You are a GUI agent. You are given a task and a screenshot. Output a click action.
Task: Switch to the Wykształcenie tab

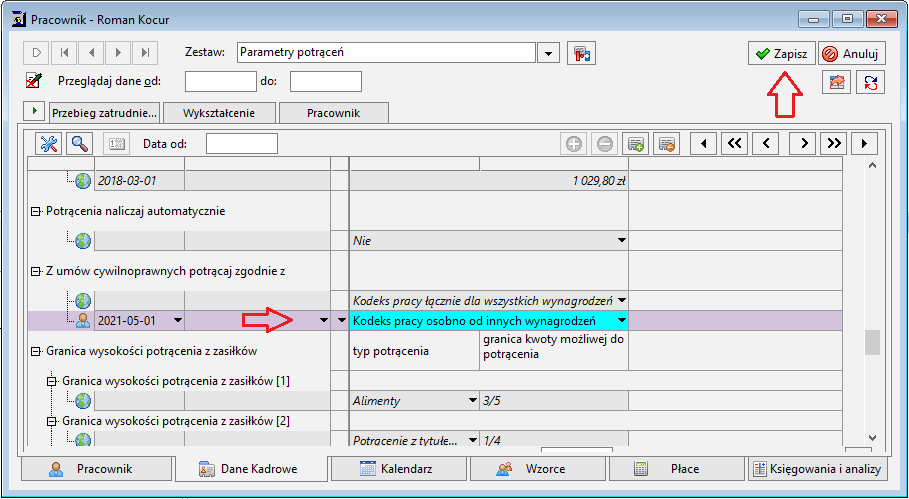(219, 113)
